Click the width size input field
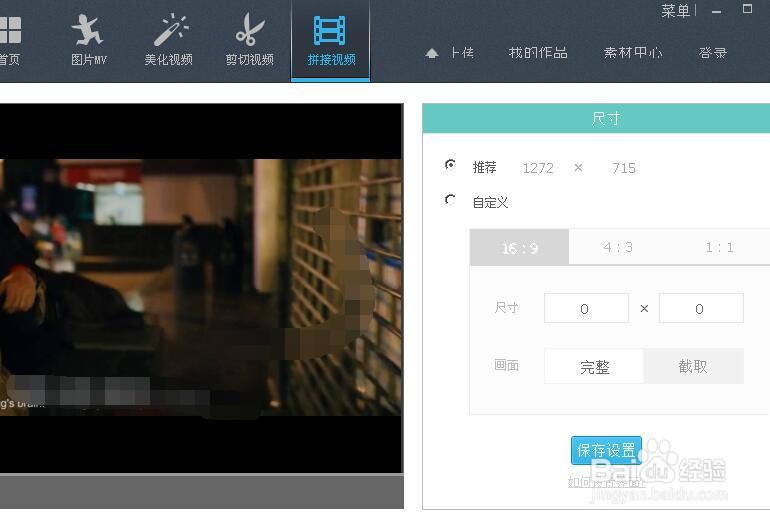Screen dimensions: 770x521 tap(586, 308)
